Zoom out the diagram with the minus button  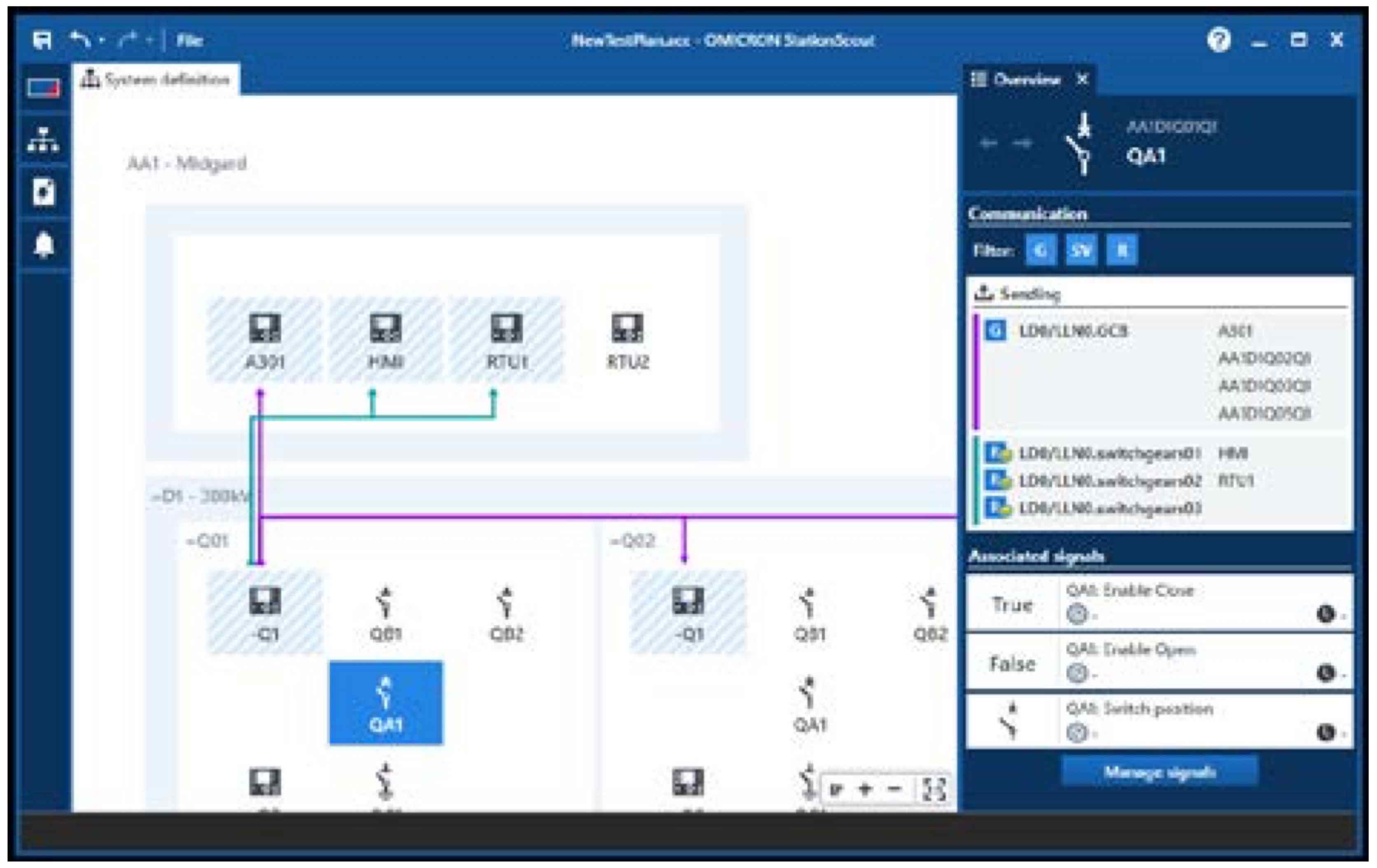(x=895, y=790)
